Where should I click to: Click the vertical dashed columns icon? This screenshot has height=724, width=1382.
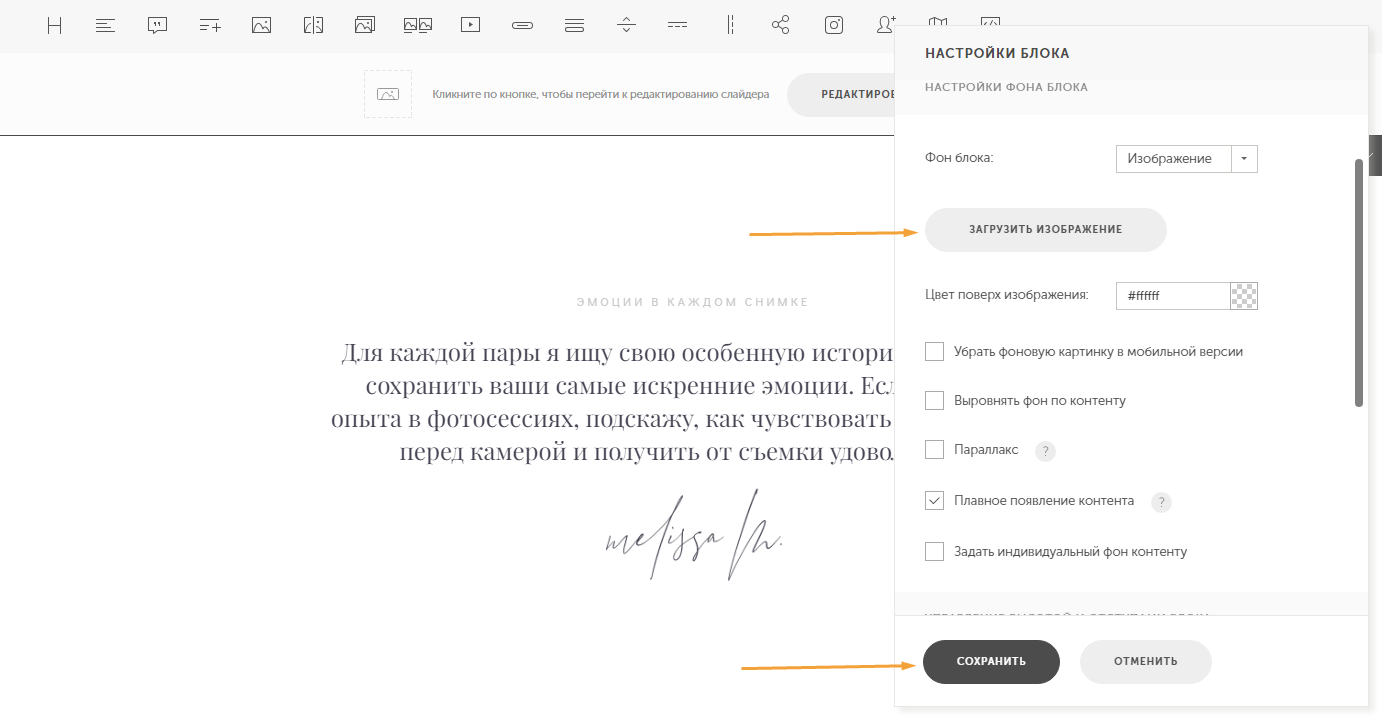coord(731,26)
